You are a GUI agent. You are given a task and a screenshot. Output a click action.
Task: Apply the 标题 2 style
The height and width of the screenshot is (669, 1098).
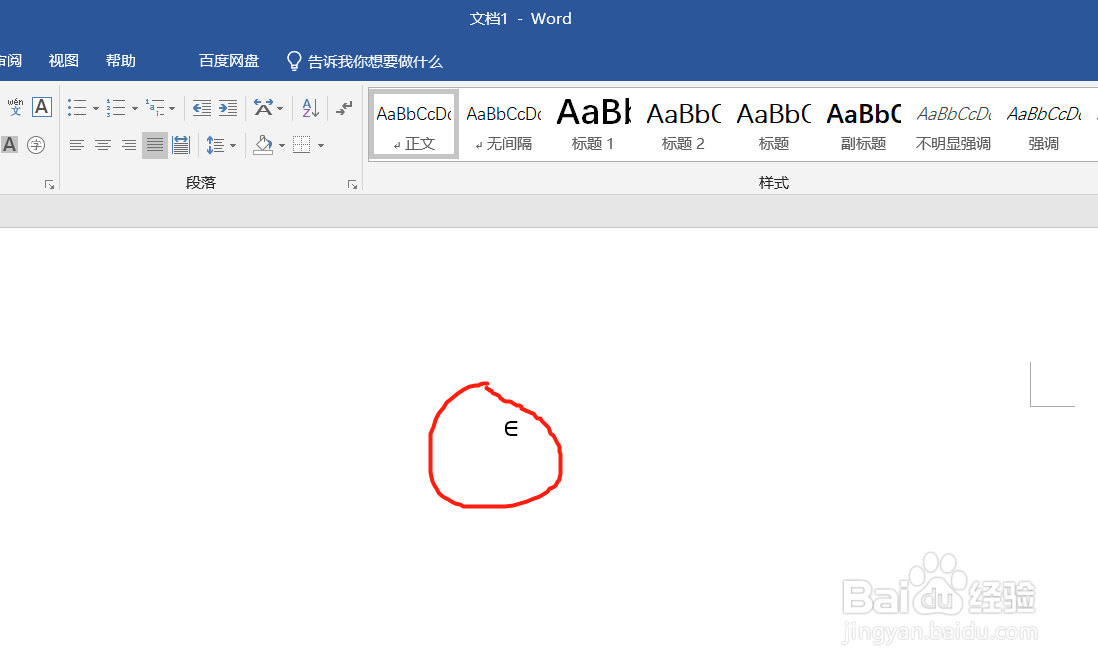pos(683,124)
